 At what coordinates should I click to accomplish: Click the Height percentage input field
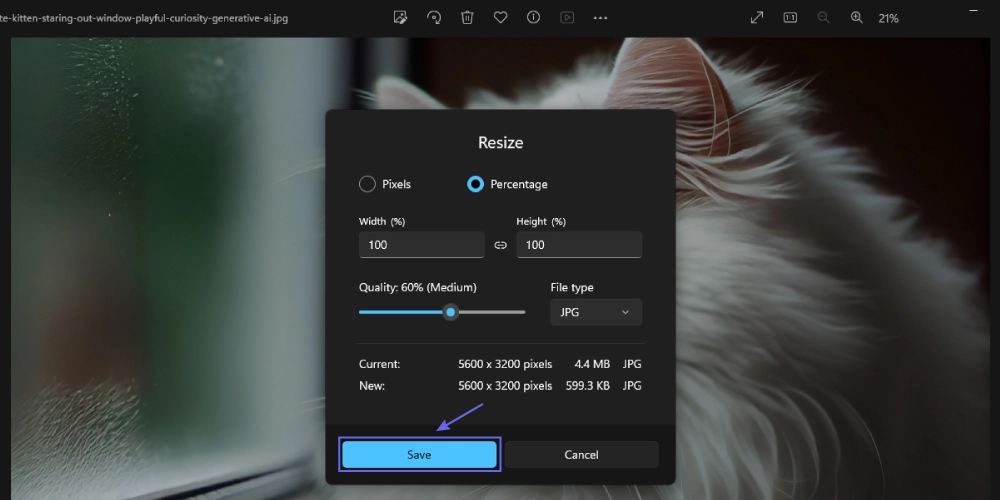tap(579, 245)
